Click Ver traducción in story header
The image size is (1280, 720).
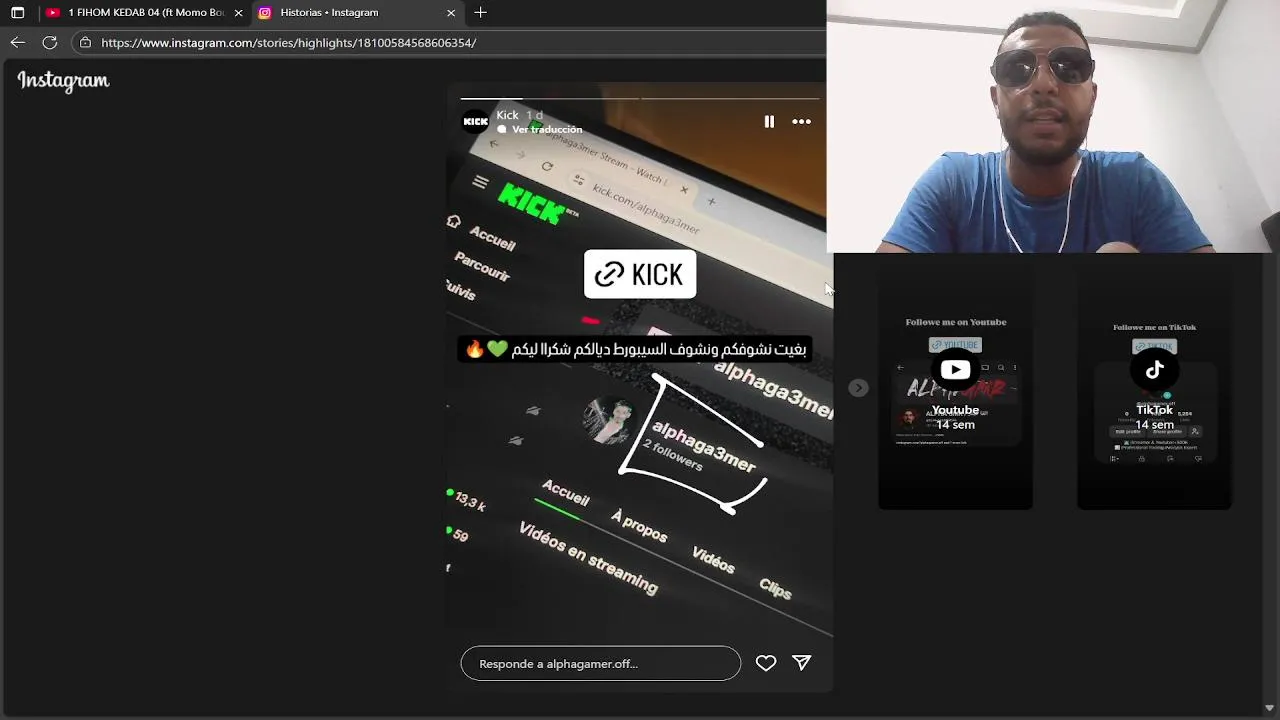(x=540, y=130)
